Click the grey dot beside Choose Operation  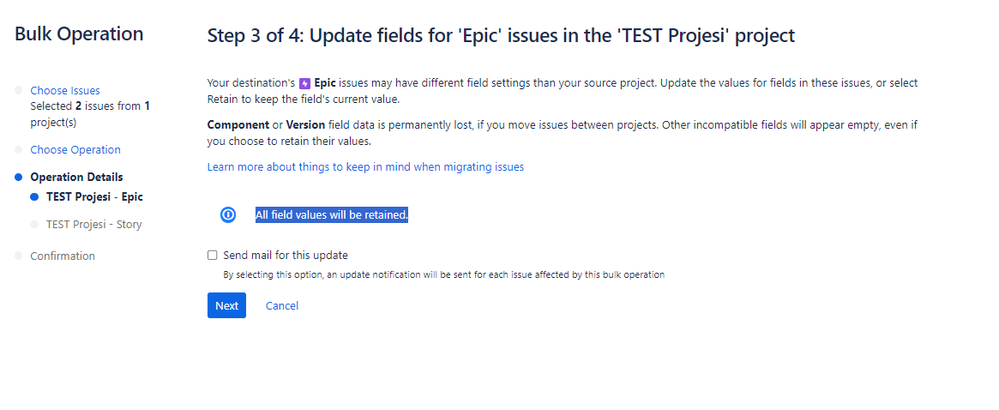point(18,150)
